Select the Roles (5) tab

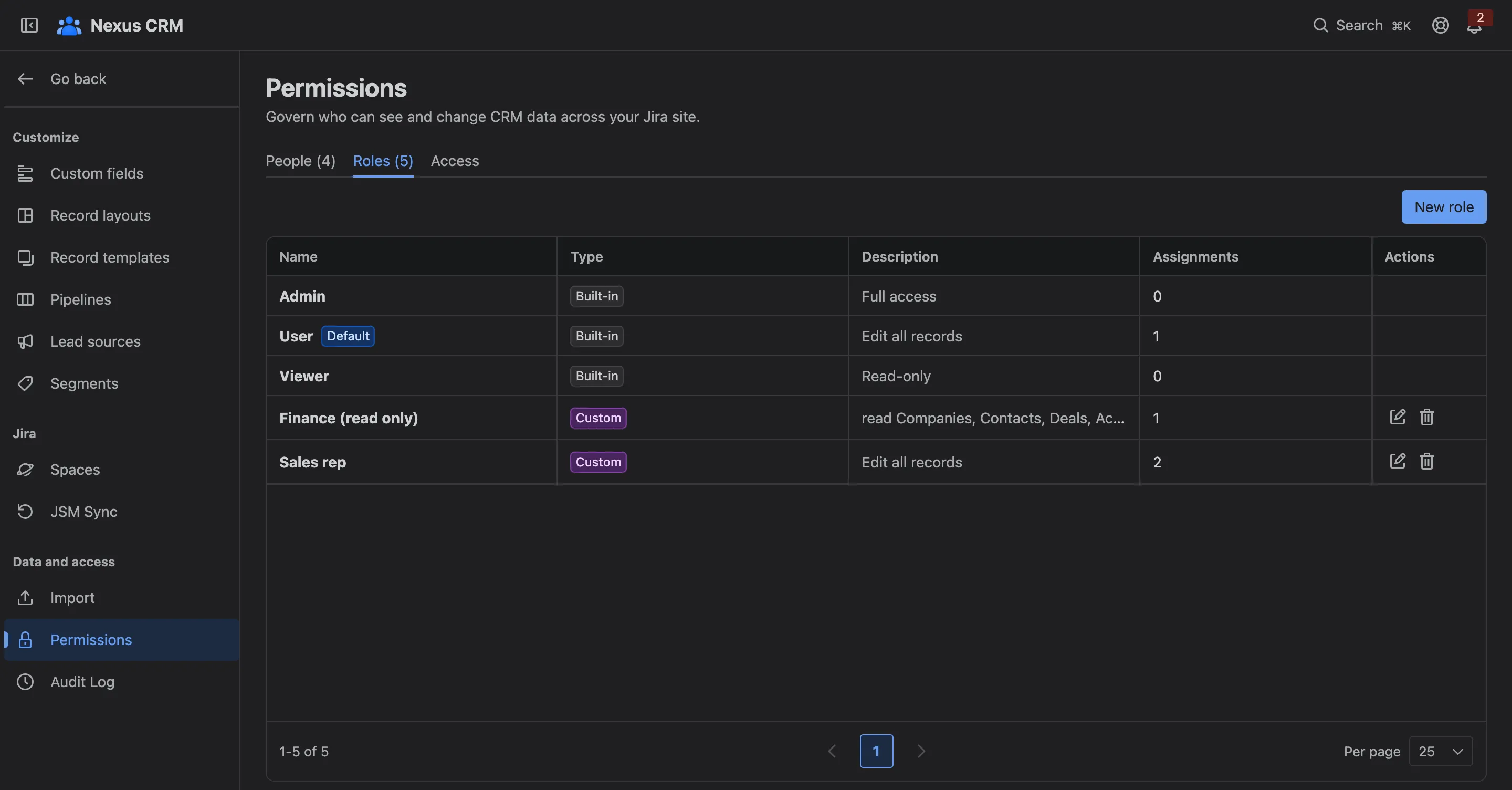pos(383,161)
